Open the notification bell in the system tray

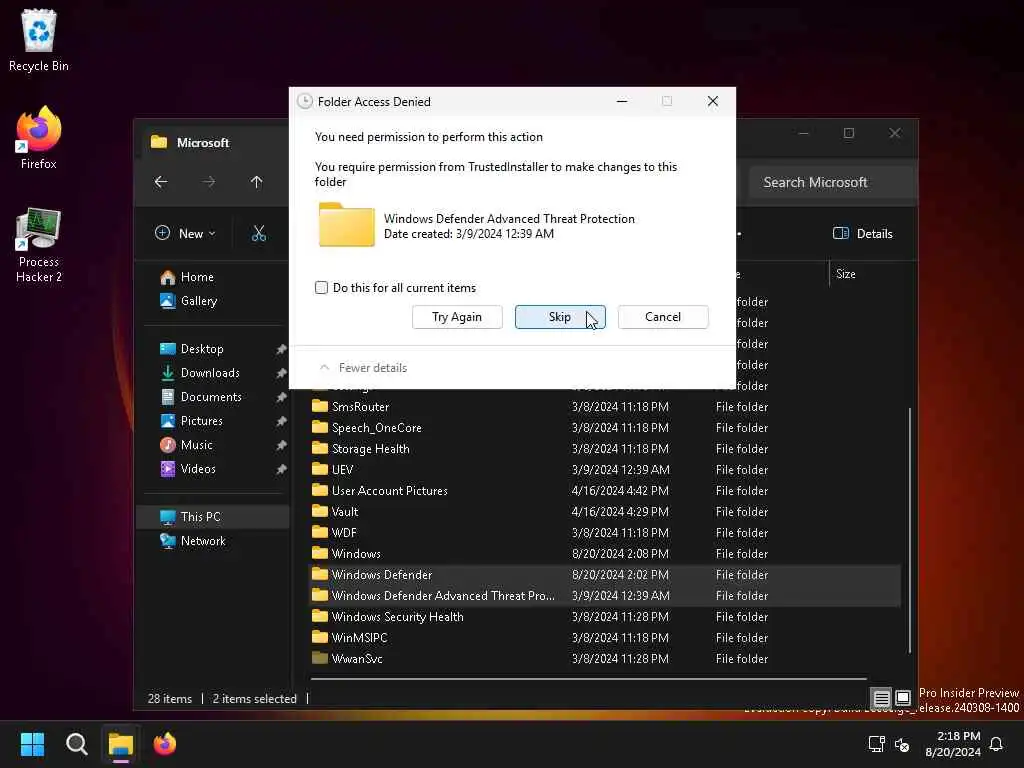[x=996, y=744]
